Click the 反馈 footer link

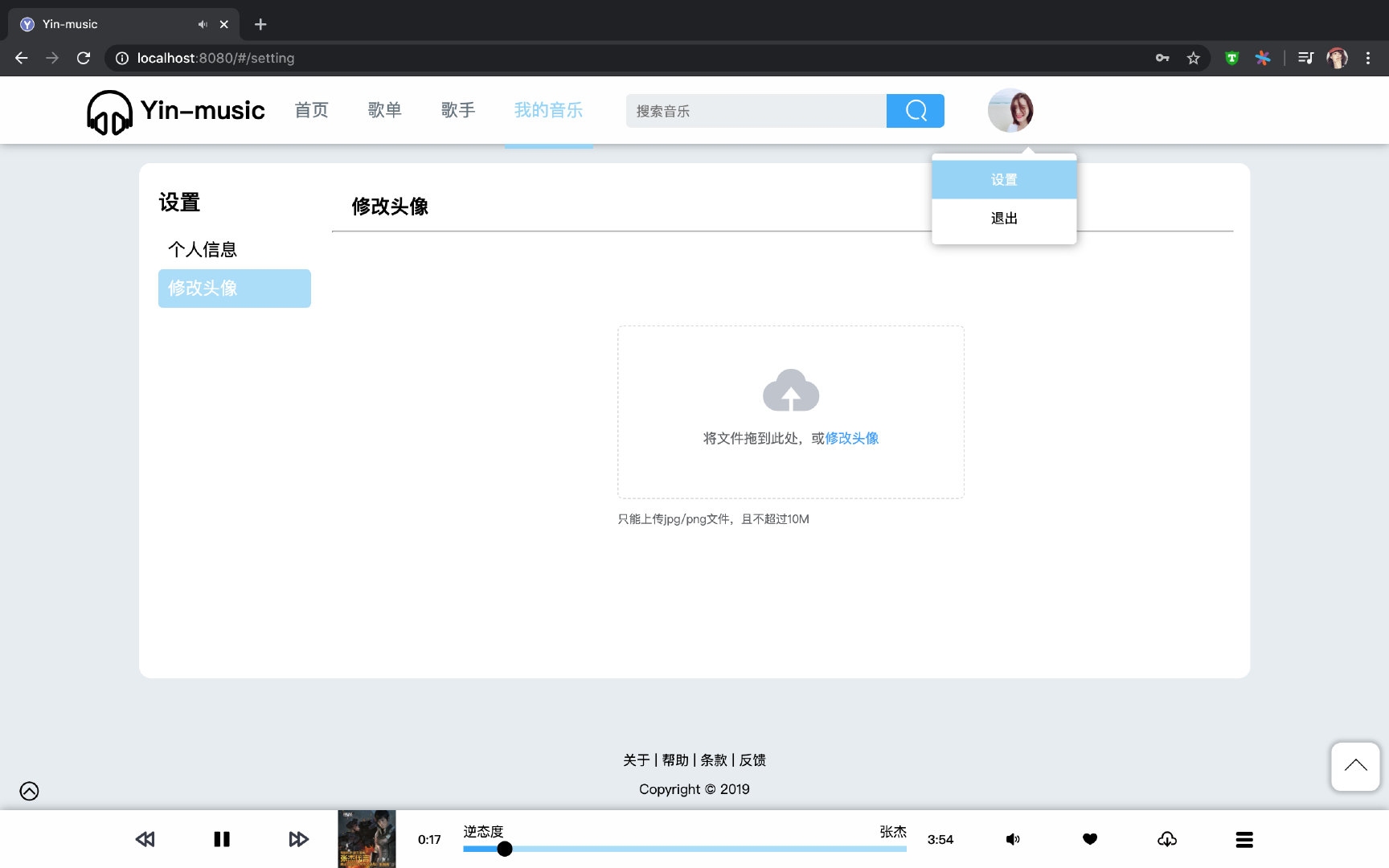point(752,760)
